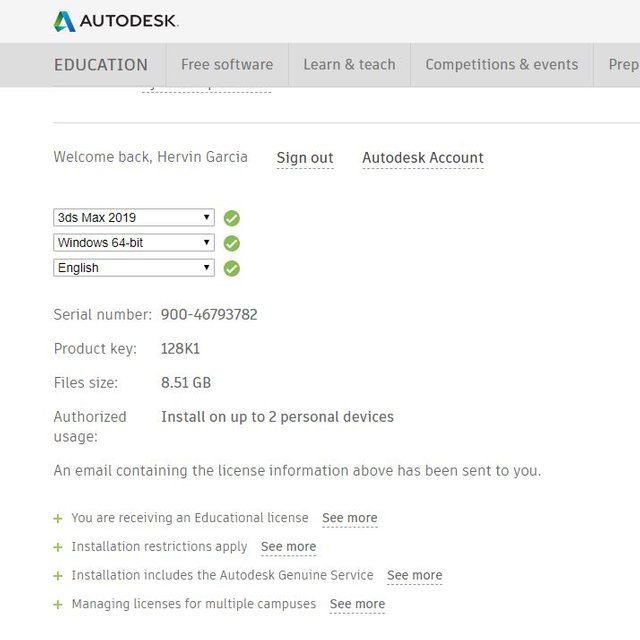Click the serial number 900-46793782
Image resolution: width=640 pixels, height=640 pixels.
pos(209,314)
